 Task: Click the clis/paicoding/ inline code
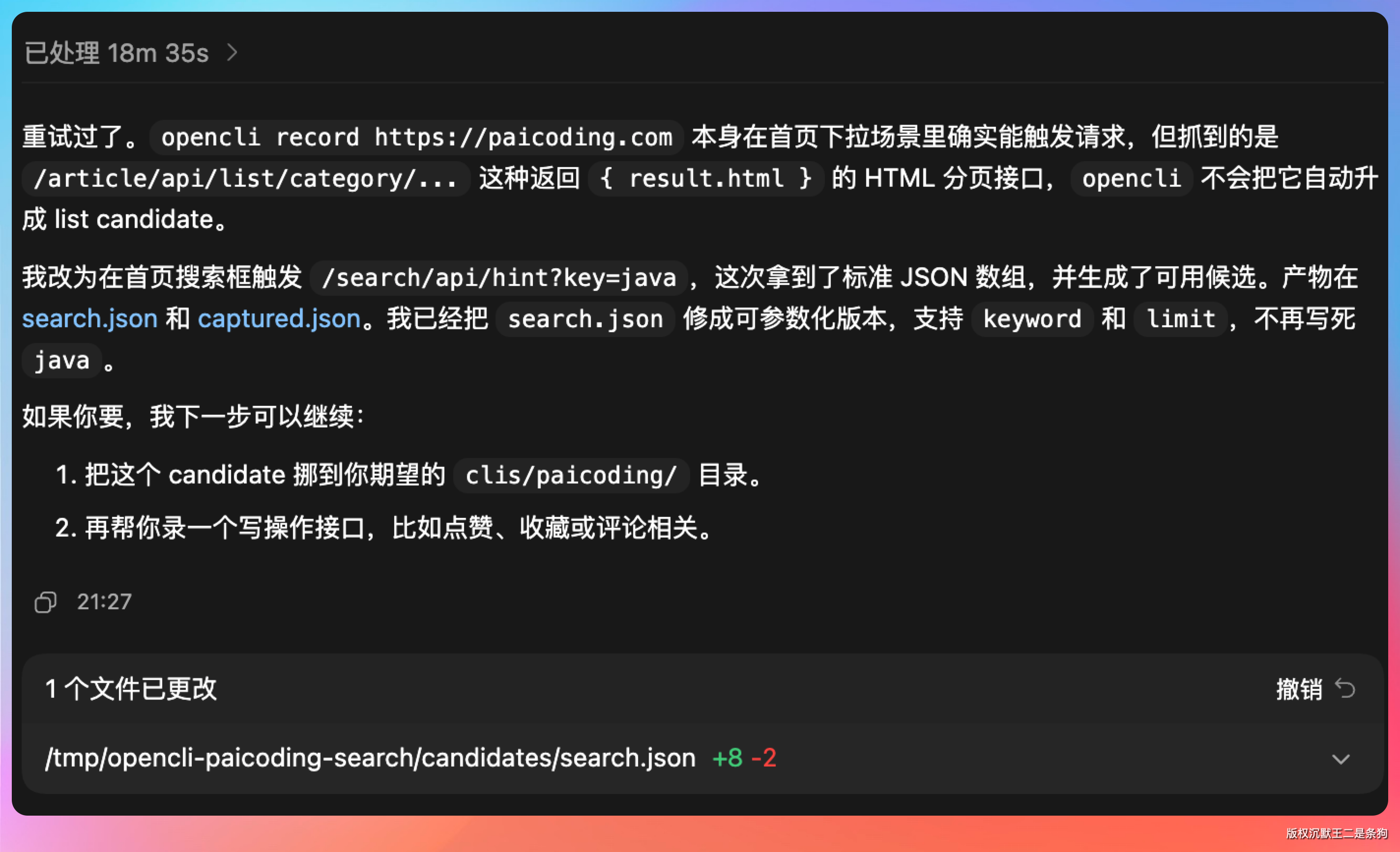tap(571, 476)
